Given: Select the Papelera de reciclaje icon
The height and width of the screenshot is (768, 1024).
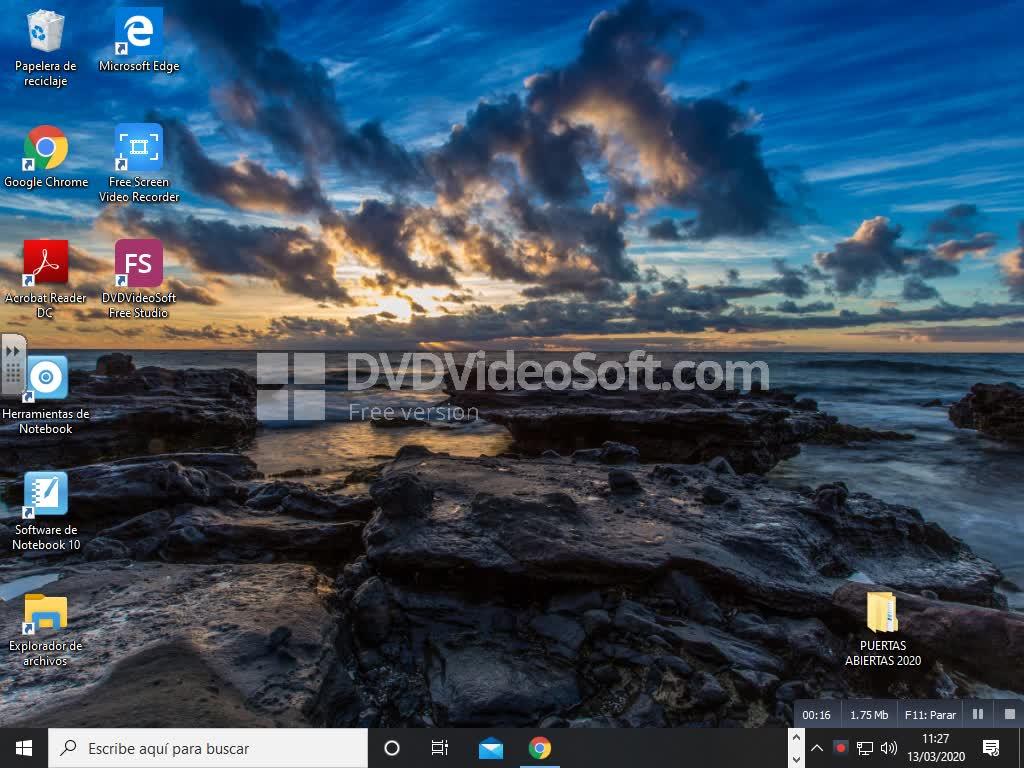Looking at the screenshot, I should pos(46,48).
